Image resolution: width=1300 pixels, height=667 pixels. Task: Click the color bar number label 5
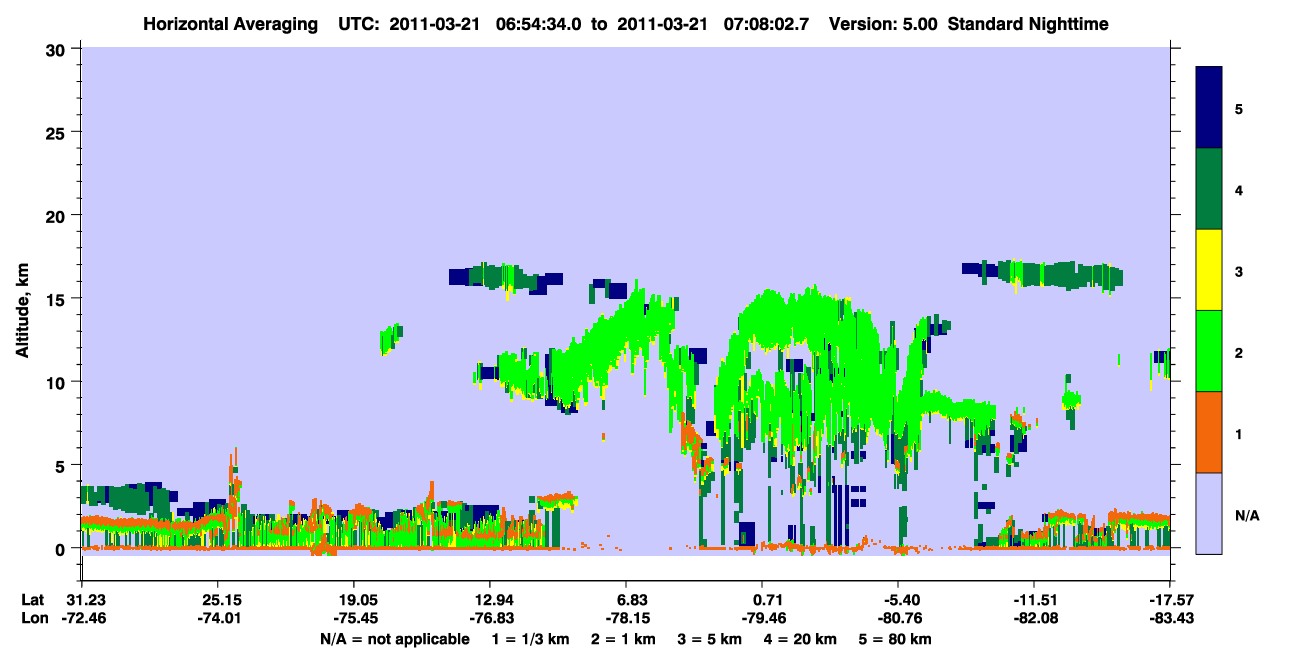[x=1238, y=108]
